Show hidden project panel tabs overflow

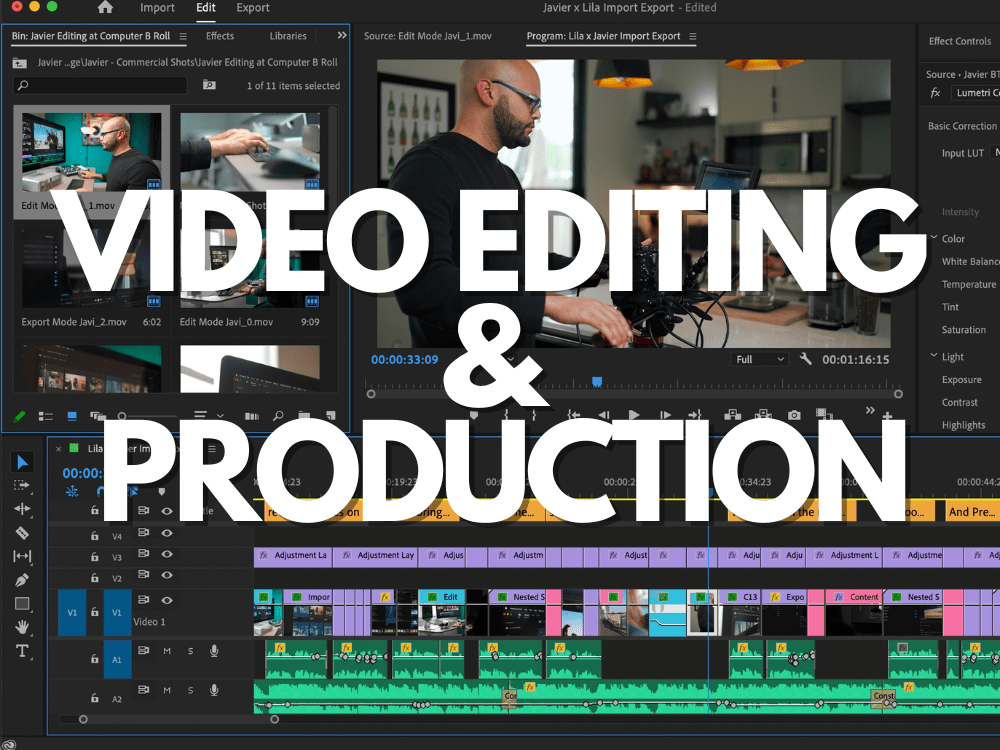click(342, 35)
